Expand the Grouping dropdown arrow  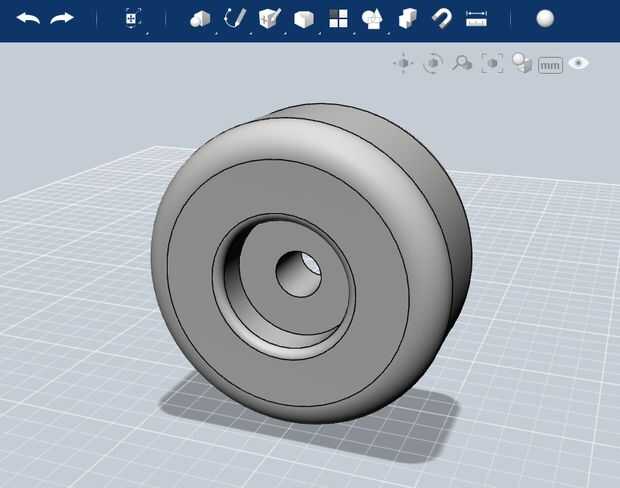pyautogui.click(x=388, y=34)
